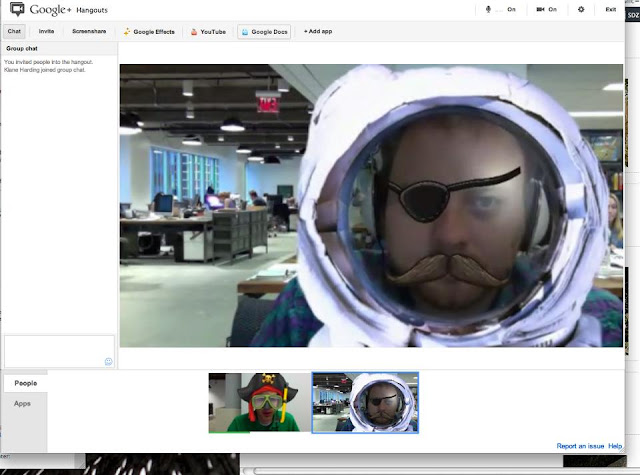Click 'You invited people into the hangout.' message
The width and height of the screenshot is (640, 475).
point(48,62)
